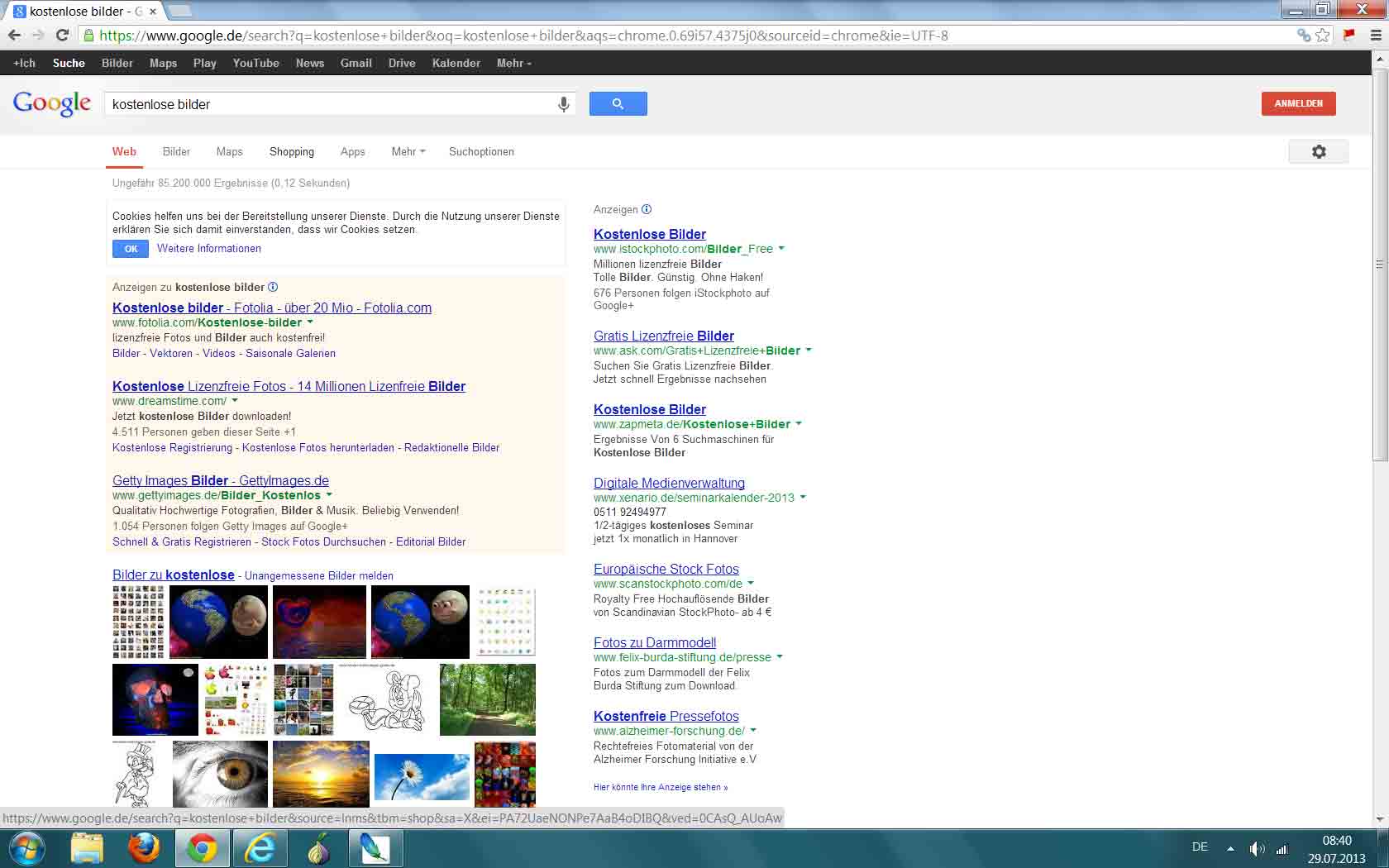Open the Windows Start menu
1389x868 pixels.
coord(27,849)
